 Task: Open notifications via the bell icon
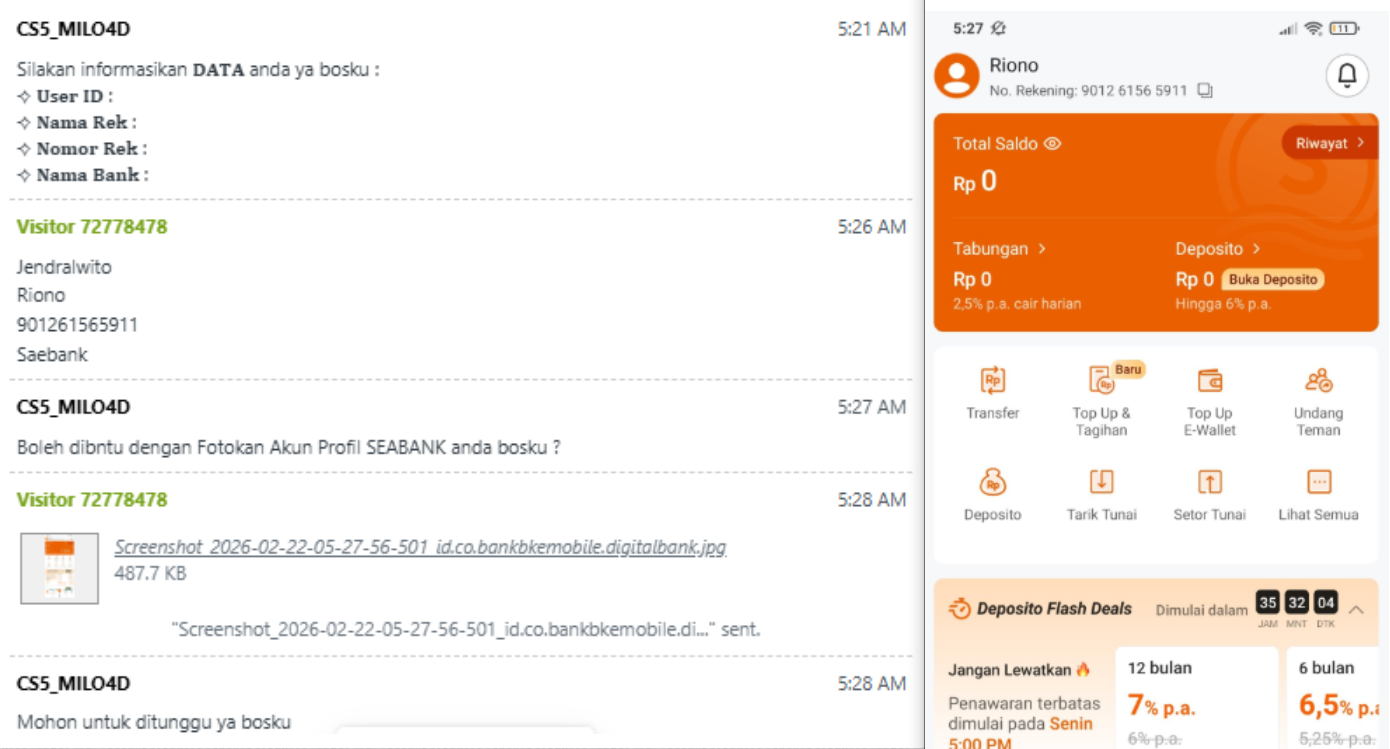click(x=1347, y=76)
